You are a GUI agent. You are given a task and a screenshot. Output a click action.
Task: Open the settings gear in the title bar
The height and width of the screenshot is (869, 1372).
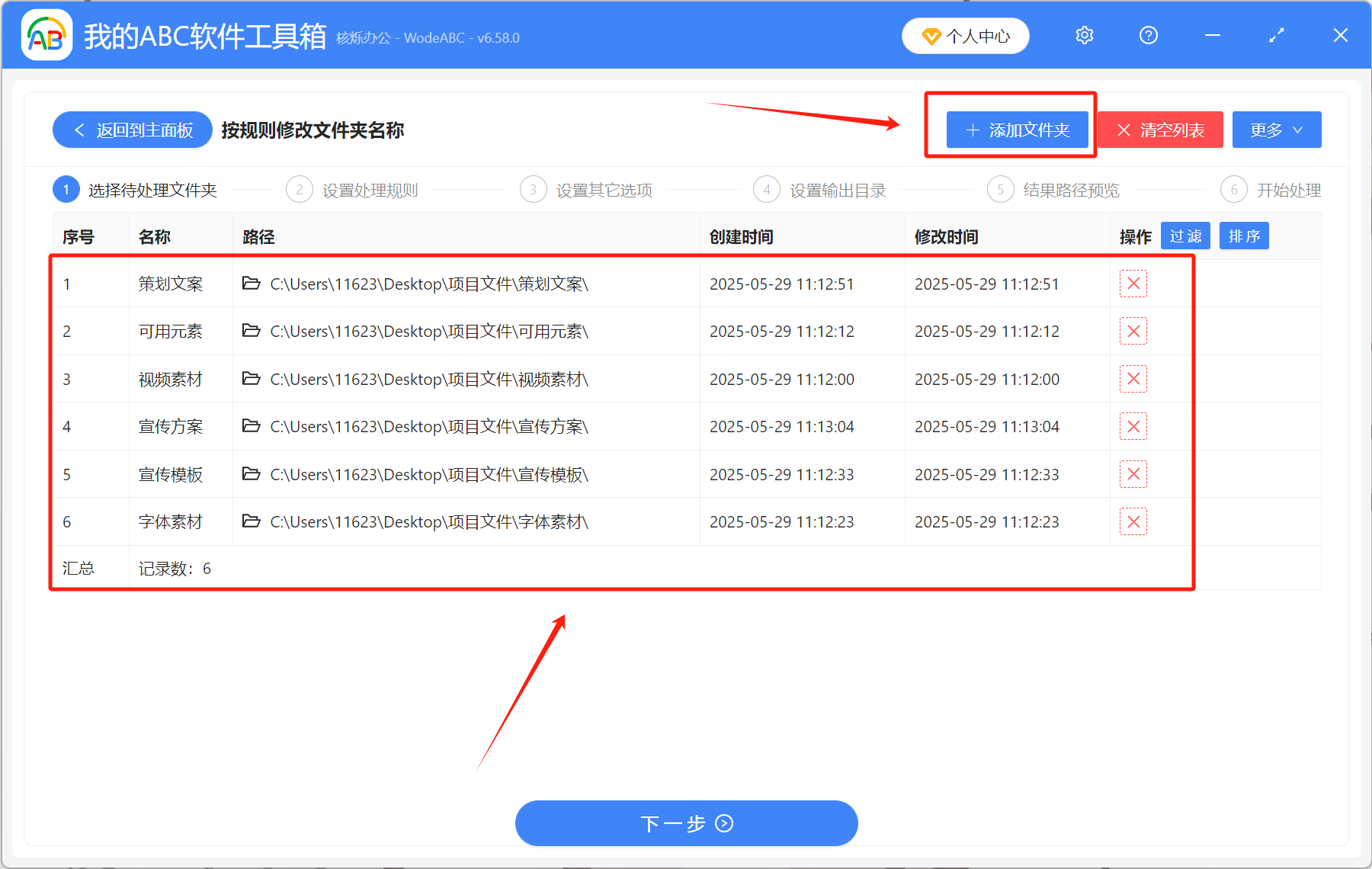(1083, 35)
